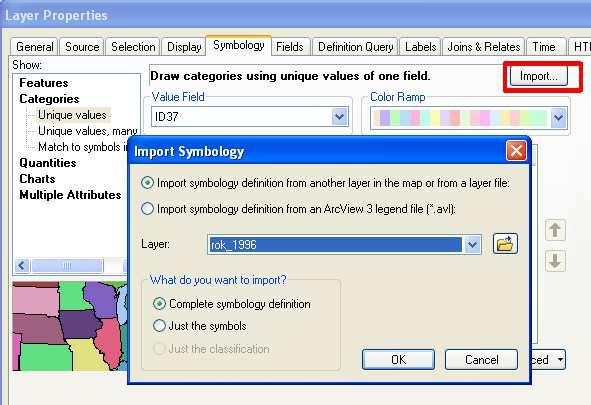This screenshot has height=405, width=591.
Task: Move value up with the up arrow
Action: [x=555, y=230]
